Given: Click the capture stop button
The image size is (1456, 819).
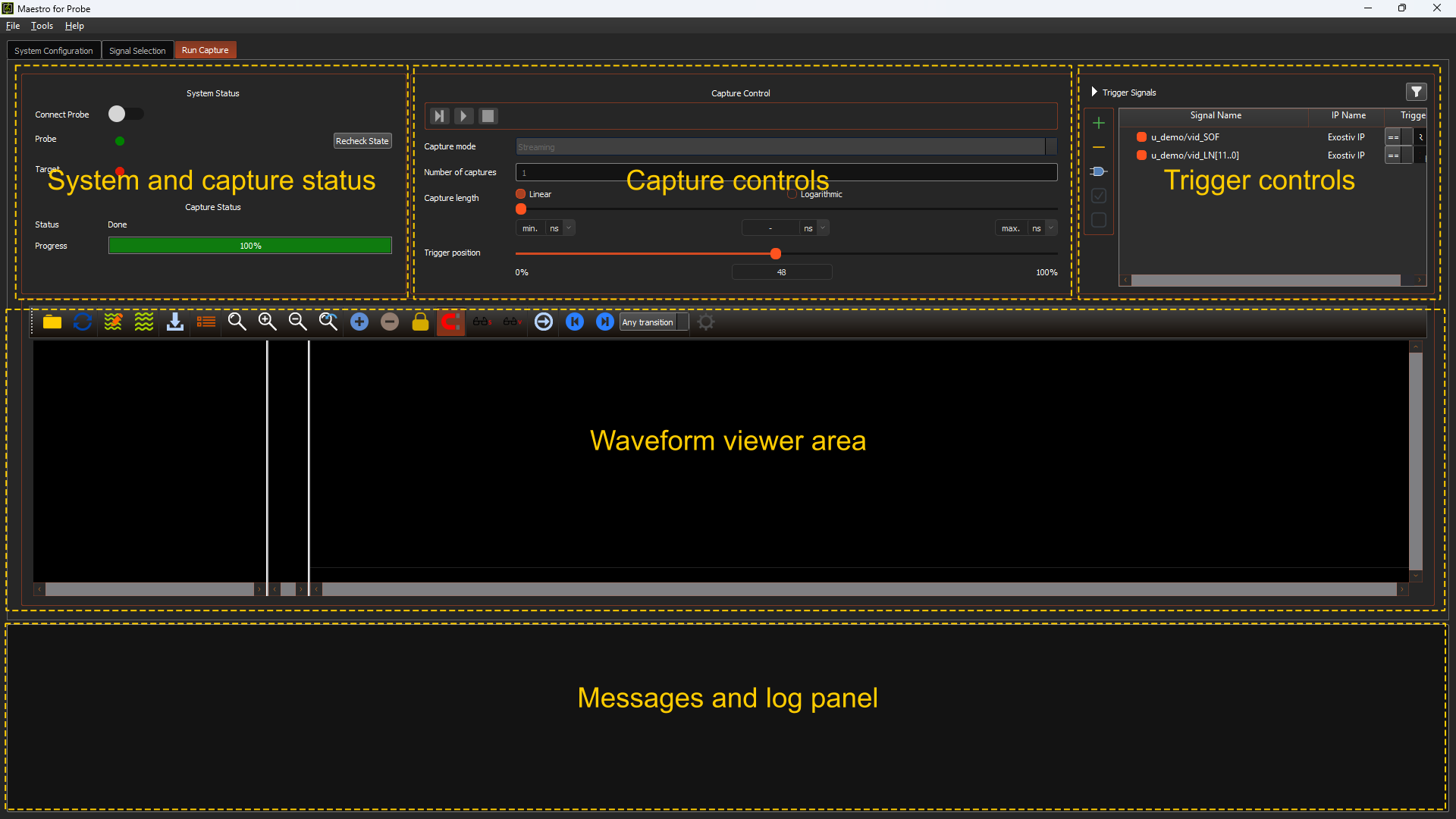Looking at the screenshot, I should coord(488,116).
